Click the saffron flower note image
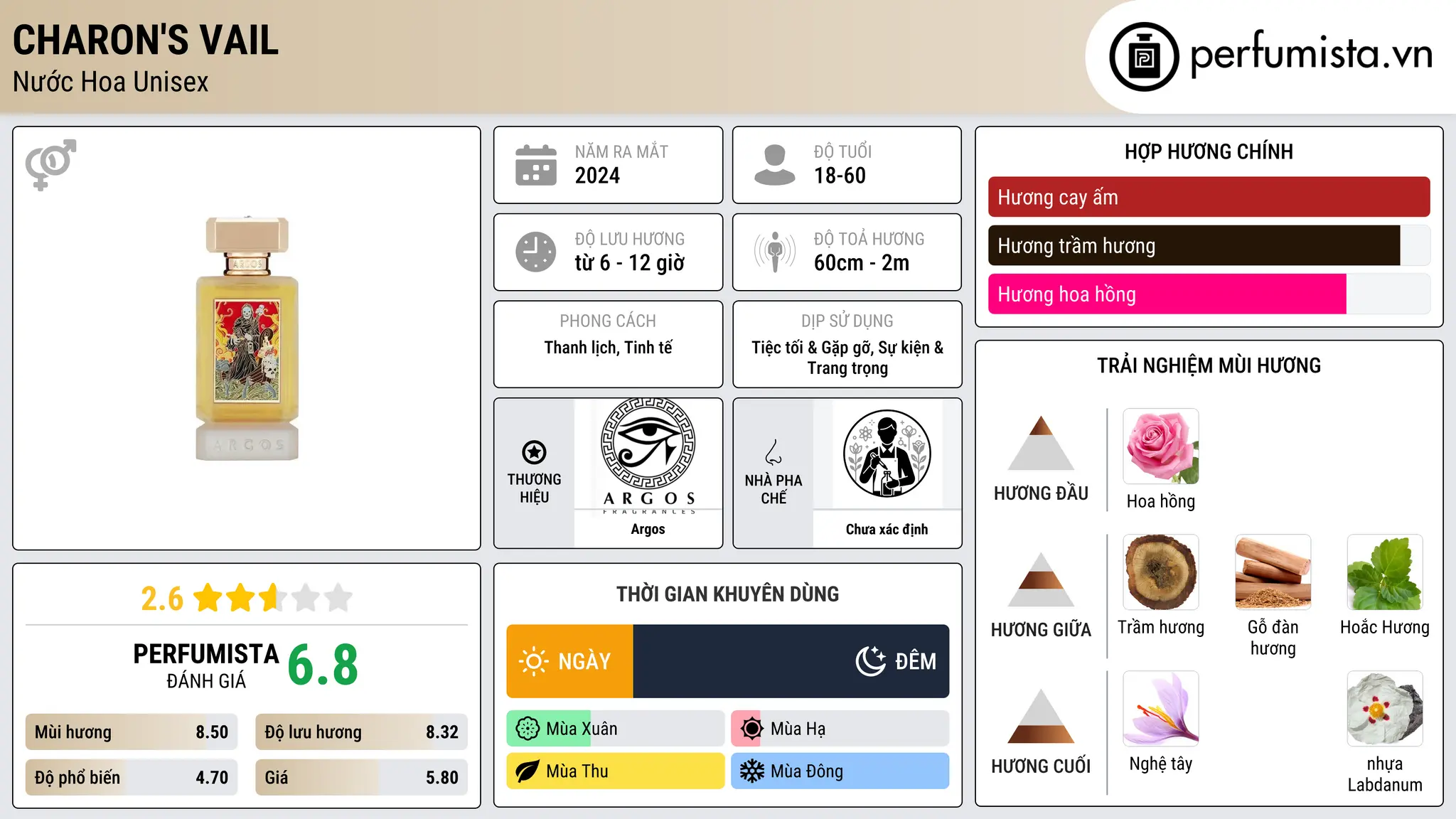The height and width of the screenshot is (819, 1456). [1161, 709]
